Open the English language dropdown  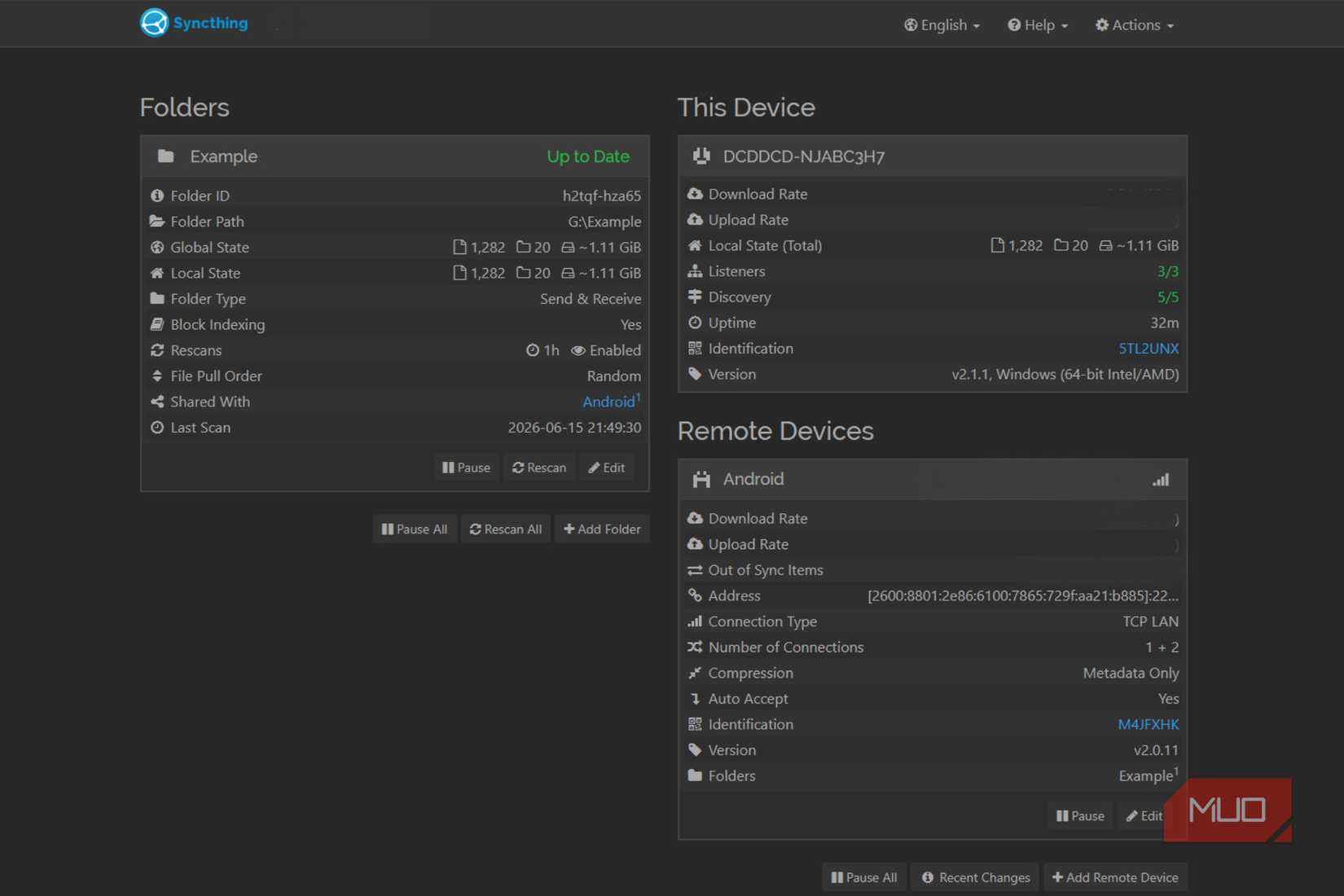coord(942,25)
